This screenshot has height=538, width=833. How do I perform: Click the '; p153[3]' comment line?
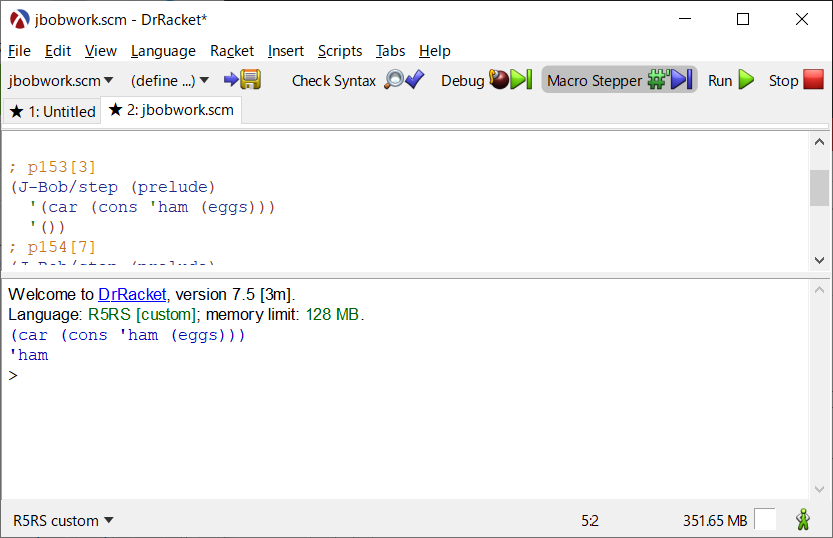click(x=52, y=167)
